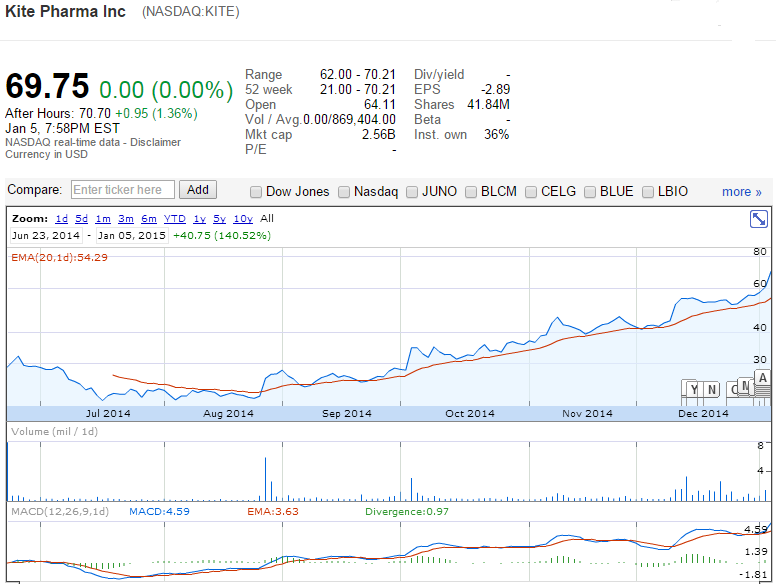Click the EMA(20,1d):54.29 indicator label

(x=59, y=257)
